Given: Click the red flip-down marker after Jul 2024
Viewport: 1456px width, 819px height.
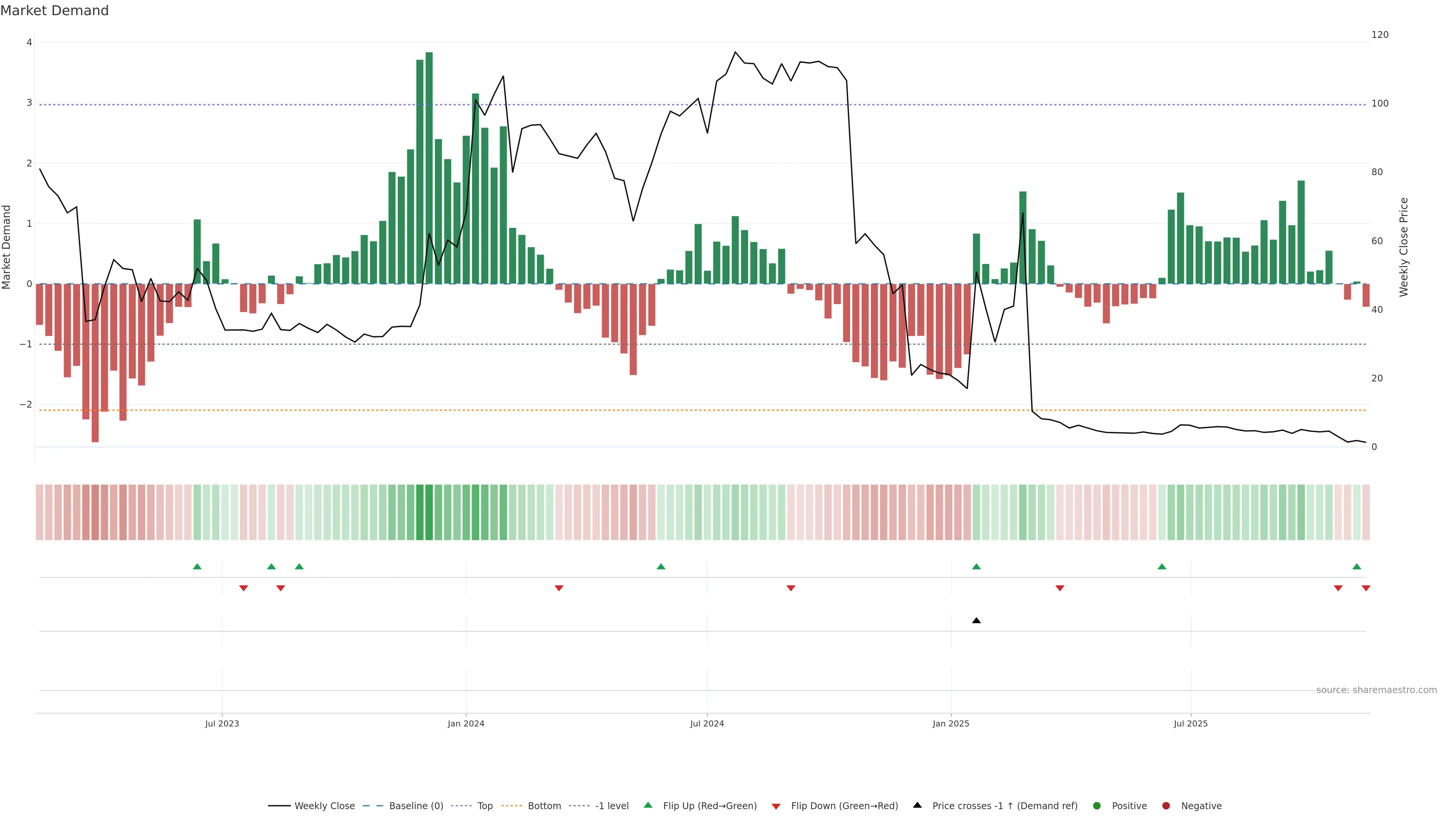Looking at the screenshot, I should coord(791,588).
